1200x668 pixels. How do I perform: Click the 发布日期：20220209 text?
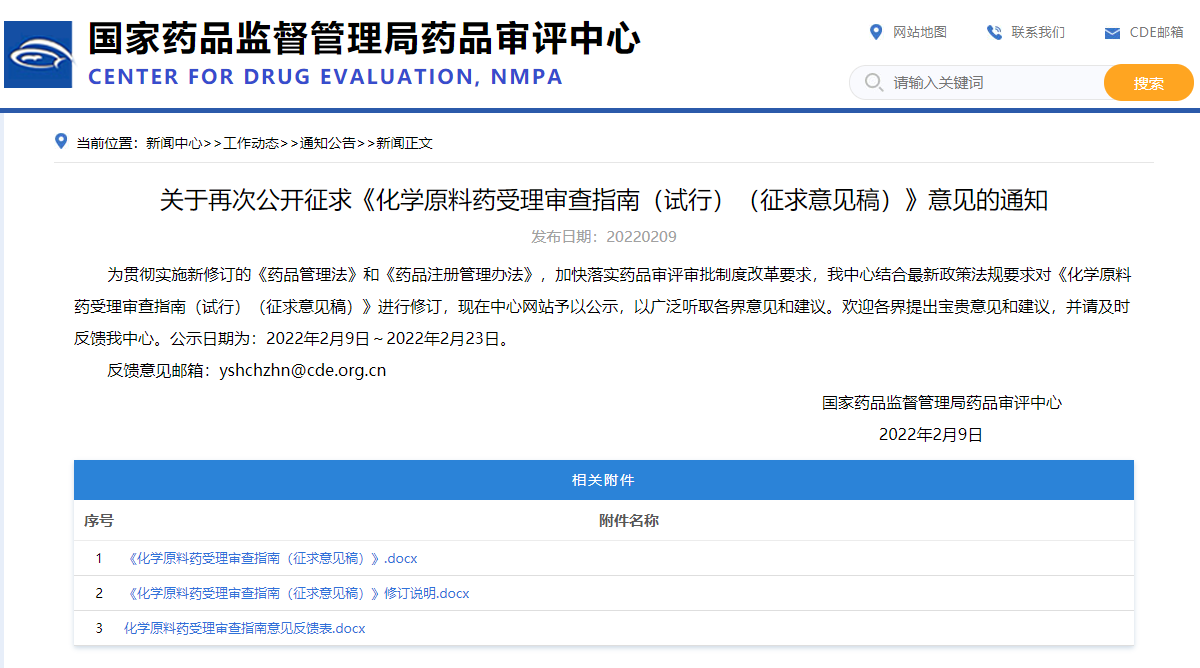point(604,237)
